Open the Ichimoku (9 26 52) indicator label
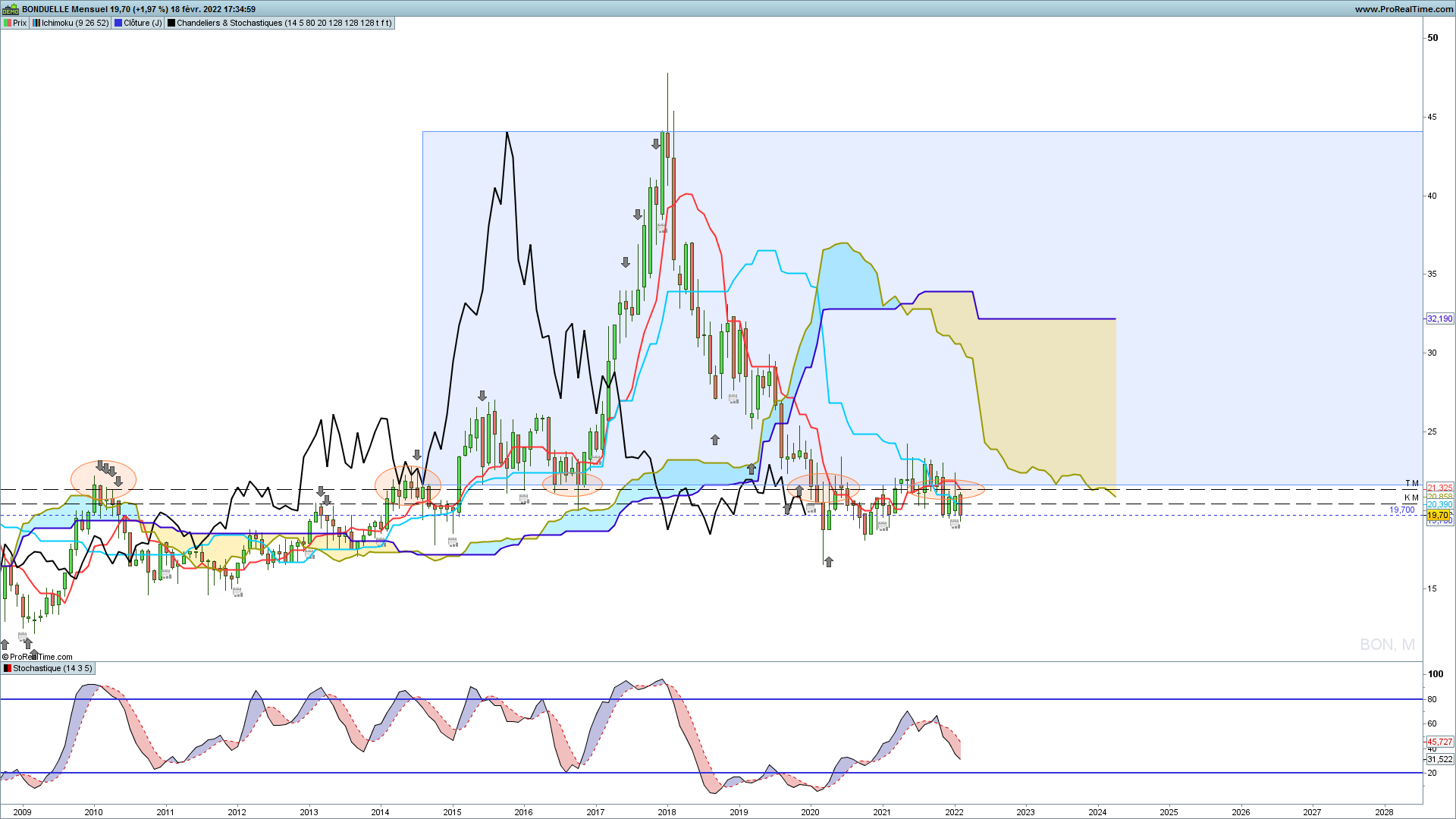The image size is (1456, 819). (71, 23)
